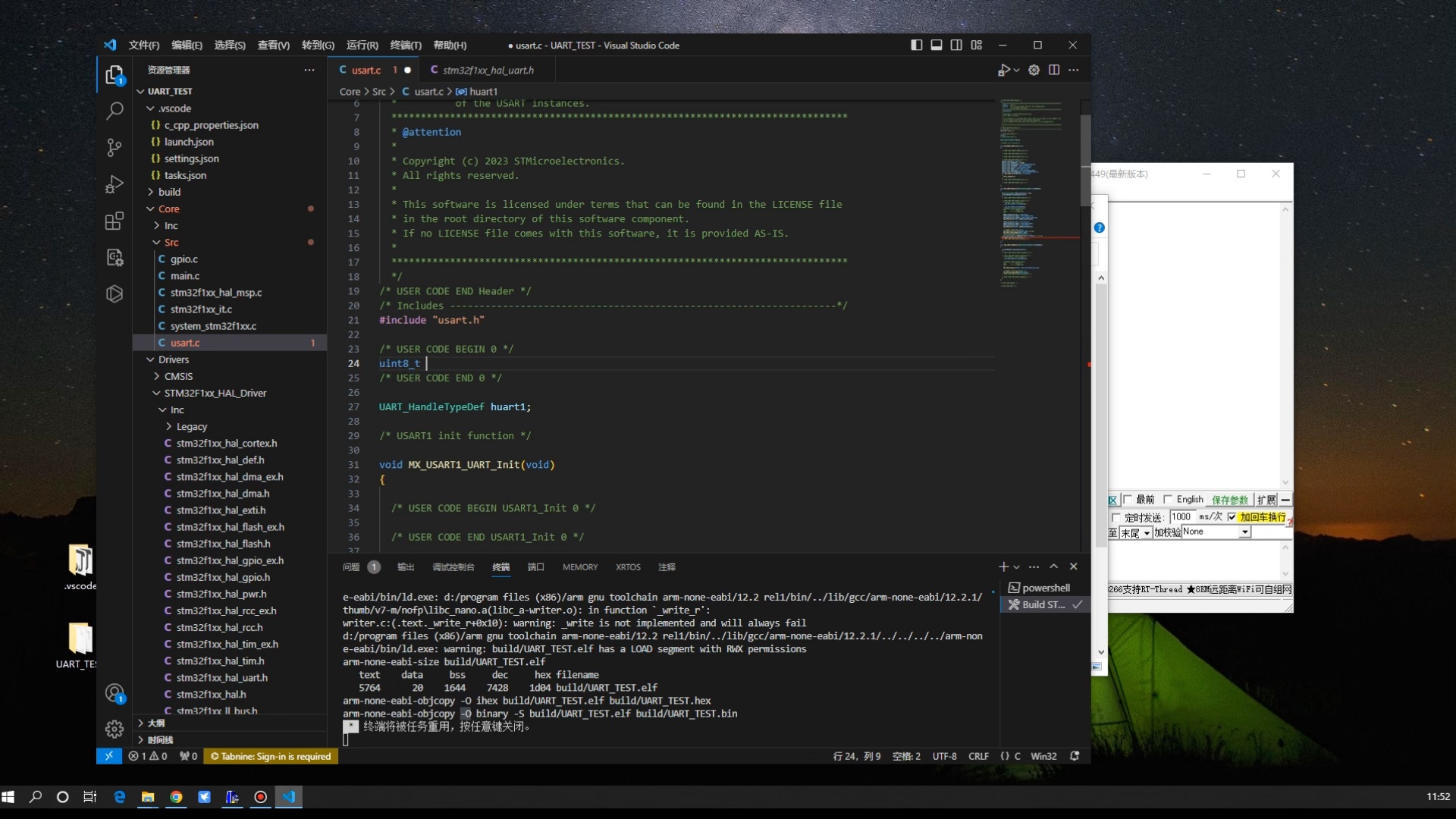
Task: Open the Extensions view
Action: click(115, 221)
